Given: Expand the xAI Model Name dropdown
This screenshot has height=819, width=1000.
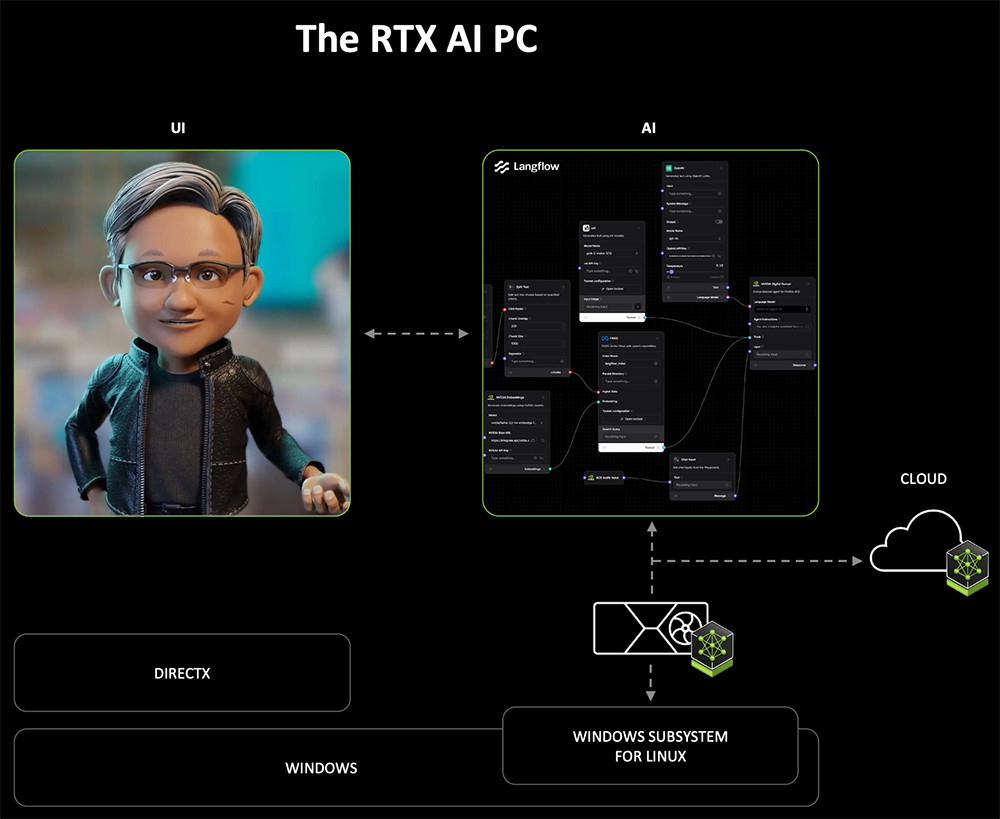Looking at the screenshot, I should pyautogui.click(x=612, y=253).
